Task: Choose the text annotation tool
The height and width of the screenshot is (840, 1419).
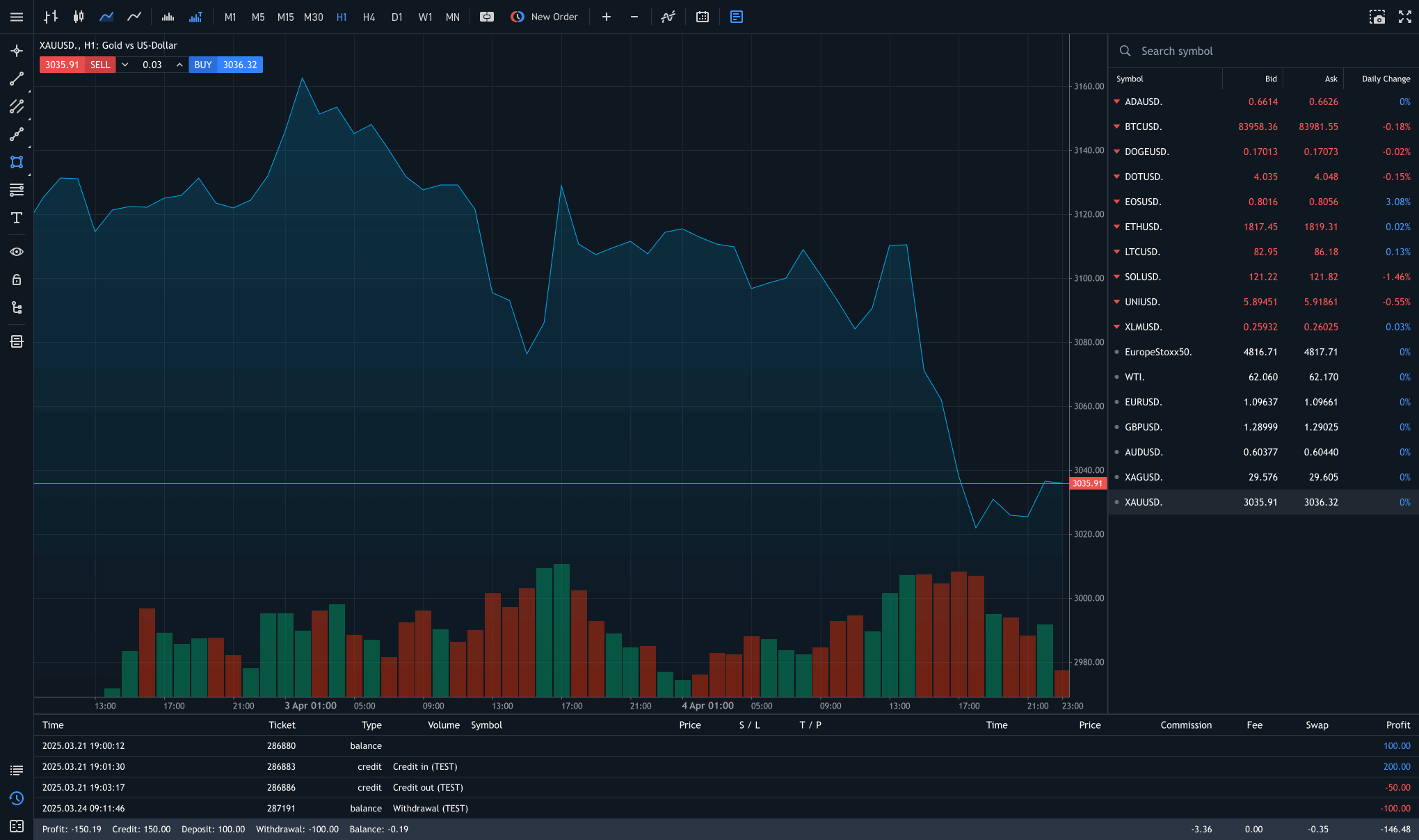Action: pos(17,218)
